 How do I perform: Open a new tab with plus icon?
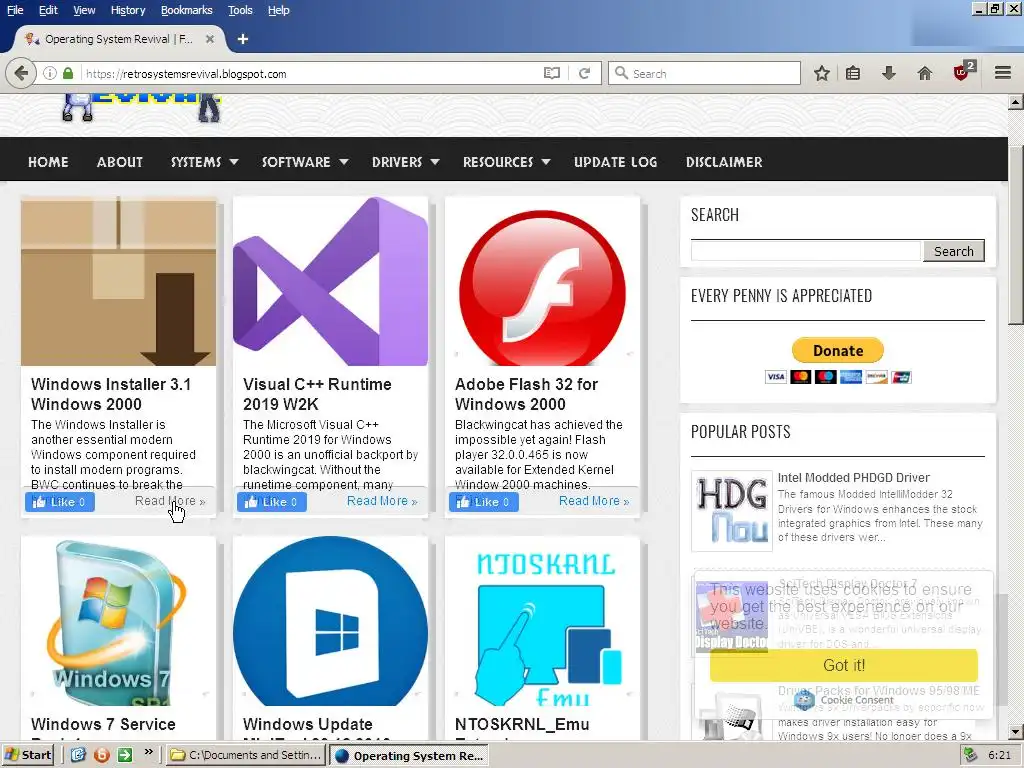(x=243, y=39)
